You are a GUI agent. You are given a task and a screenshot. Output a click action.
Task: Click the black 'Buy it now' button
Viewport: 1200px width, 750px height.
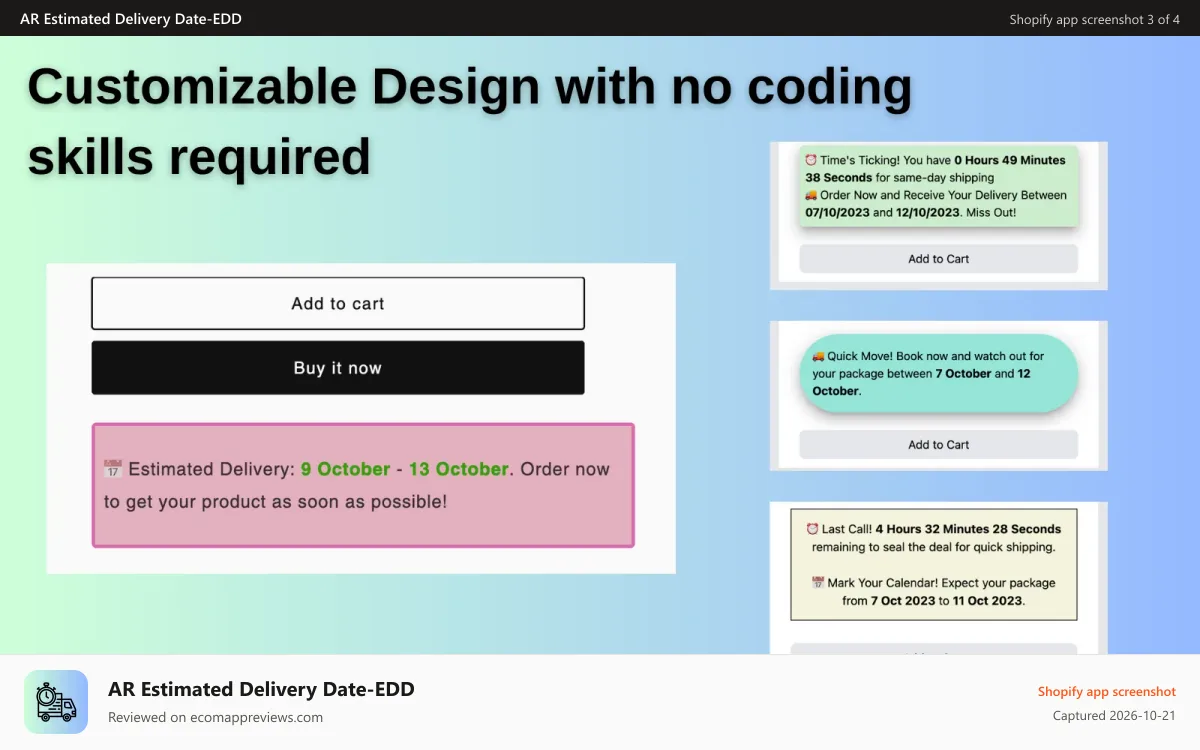click(338, 368)
